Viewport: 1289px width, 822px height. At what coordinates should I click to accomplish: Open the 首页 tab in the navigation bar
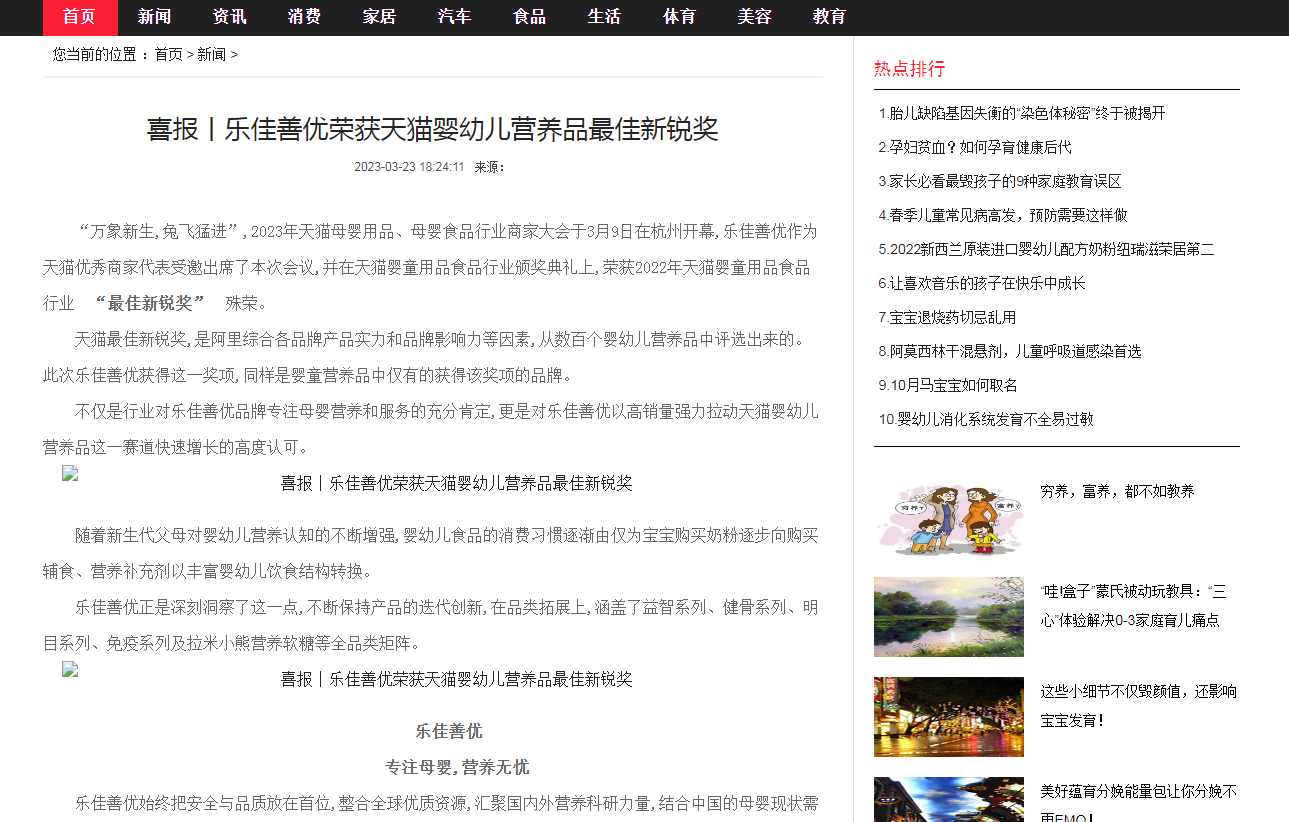tap(80, 17)
